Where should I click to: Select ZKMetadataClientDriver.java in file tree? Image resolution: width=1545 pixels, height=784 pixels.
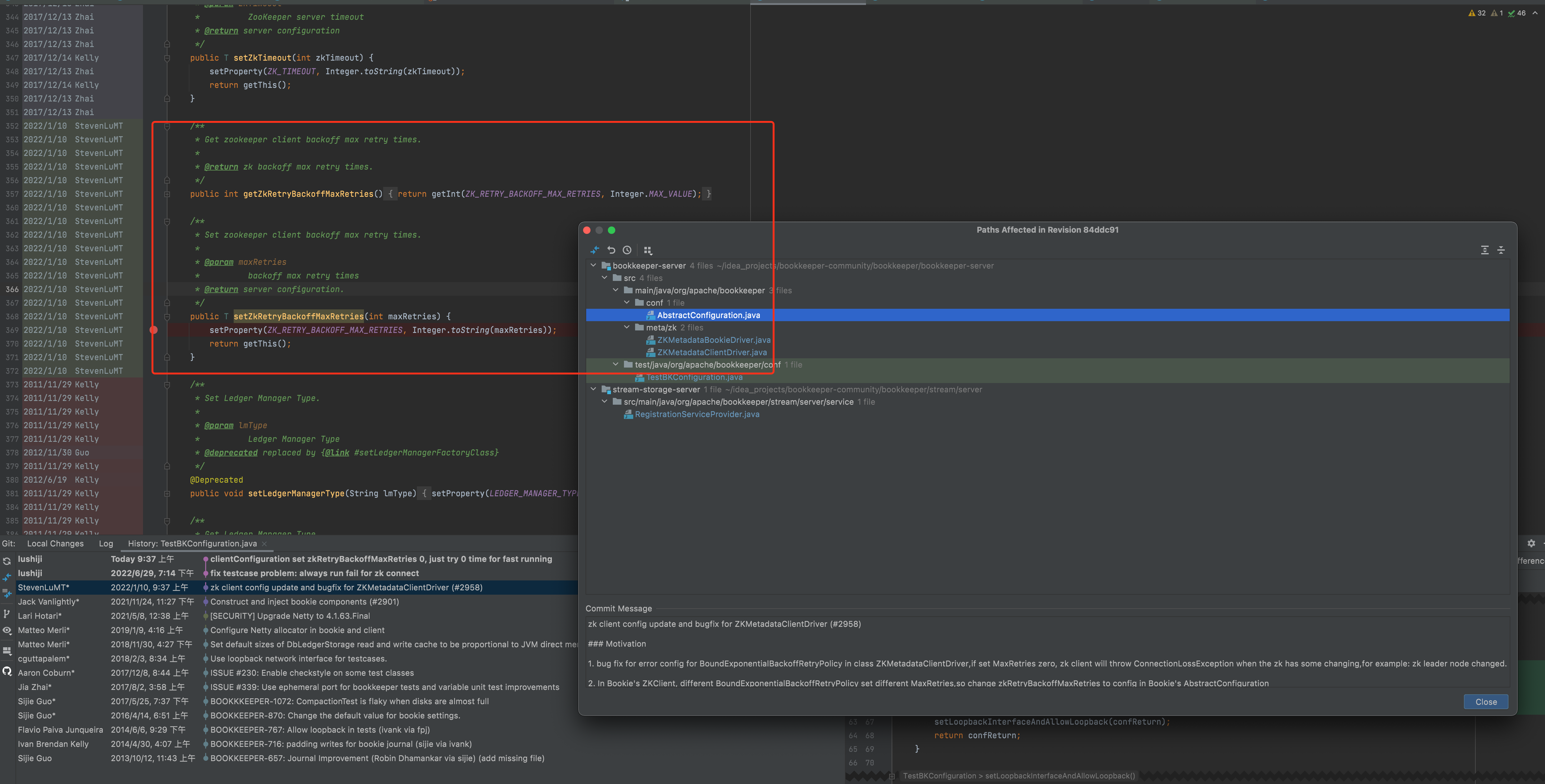tap(711, 352)
